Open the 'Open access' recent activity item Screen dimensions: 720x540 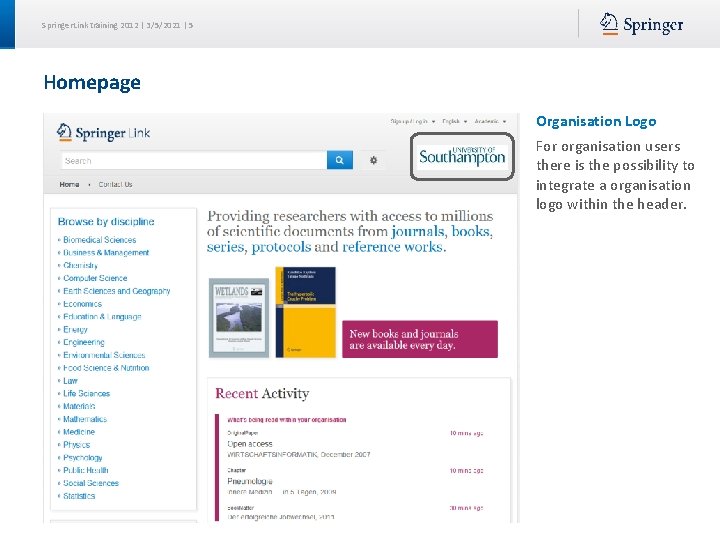[250, 444]
